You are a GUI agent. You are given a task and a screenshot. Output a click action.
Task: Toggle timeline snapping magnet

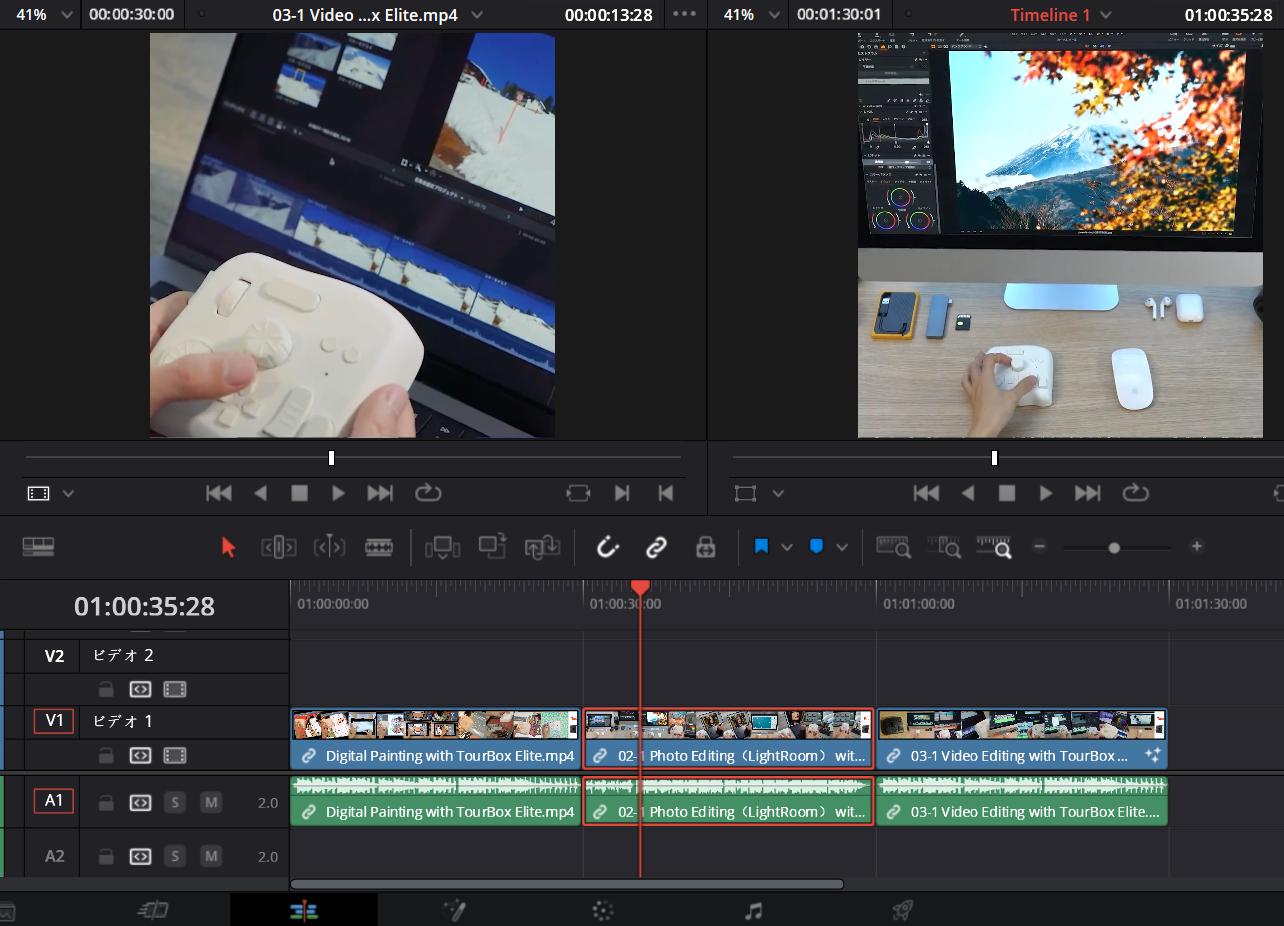(x=608, y=547)
